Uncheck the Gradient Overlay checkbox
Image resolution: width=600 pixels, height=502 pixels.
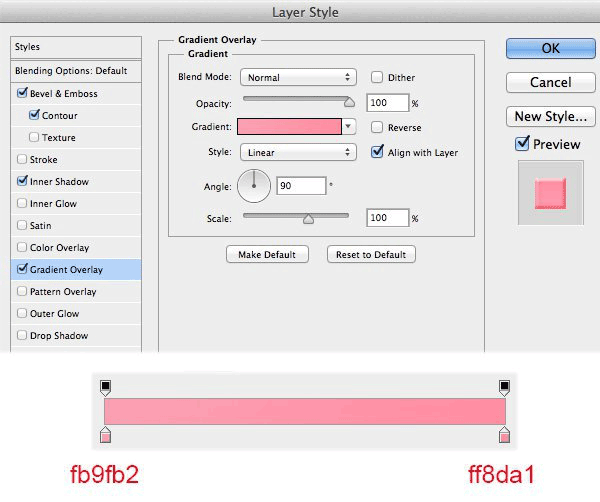coord(22,269)
